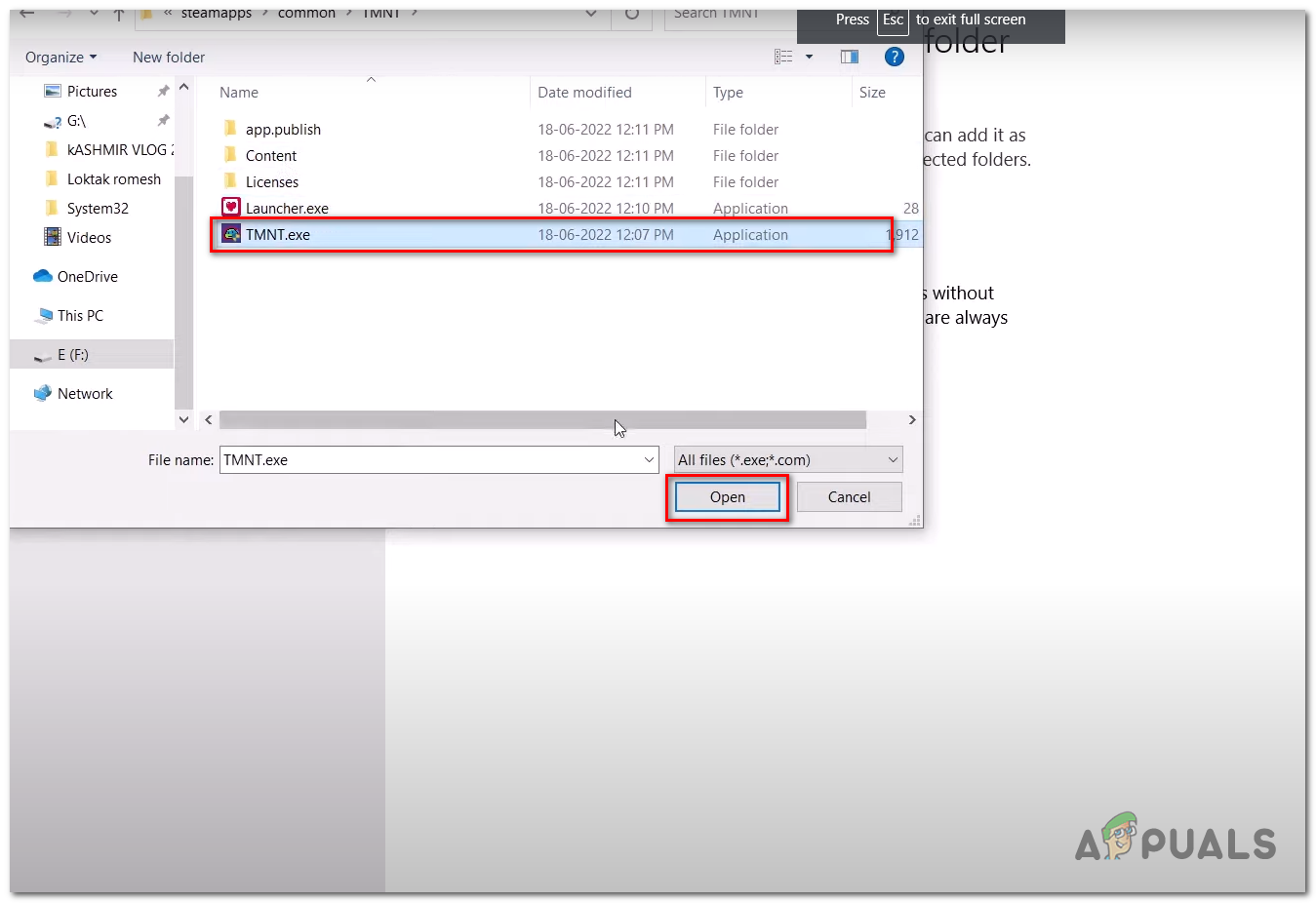
Task: Expand the view options dropdown arrow
Action: coord(809,57)
